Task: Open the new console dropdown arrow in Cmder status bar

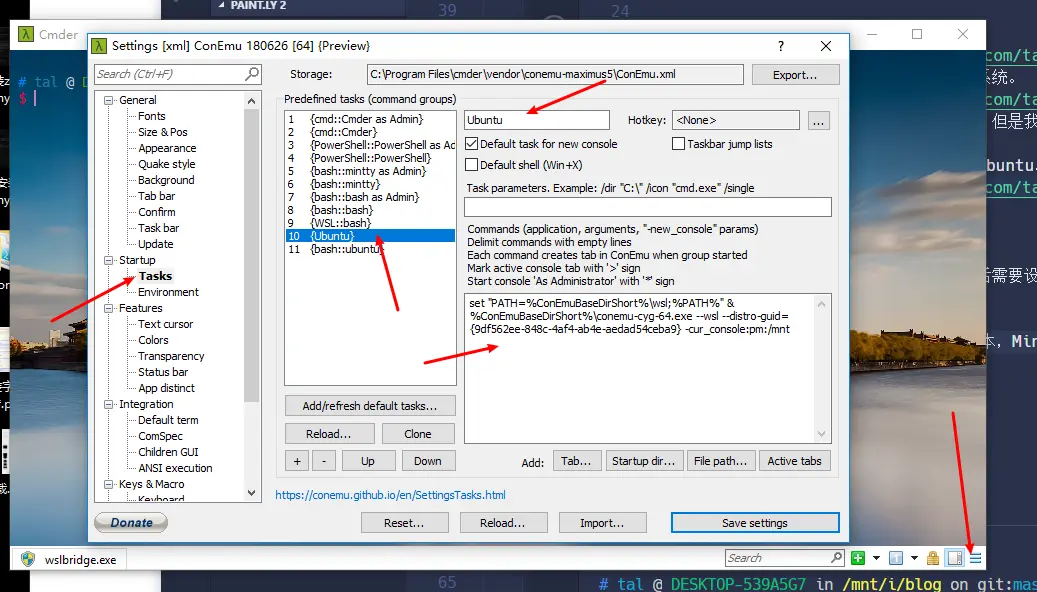Action: click(x=876, y=558)
